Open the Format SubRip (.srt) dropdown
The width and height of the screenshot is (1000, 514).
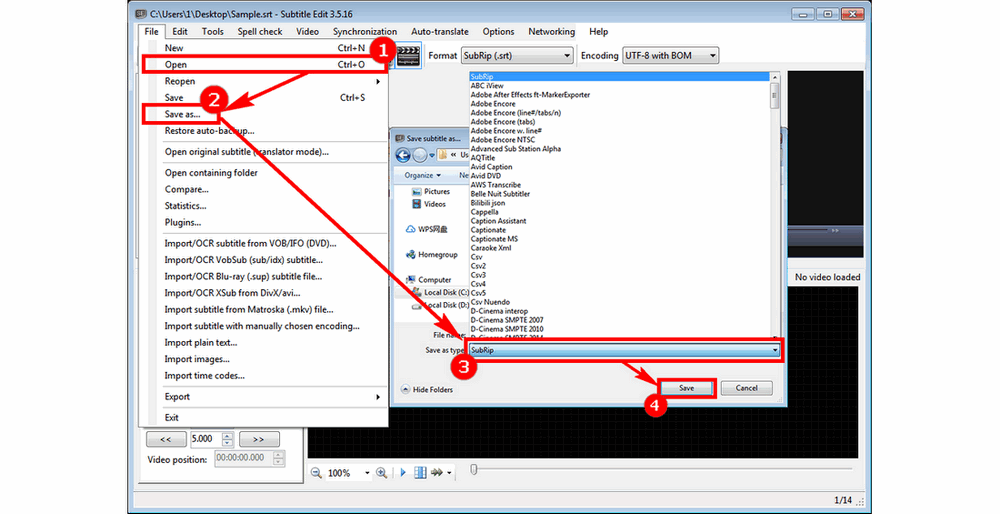click(x=517, y=56)
